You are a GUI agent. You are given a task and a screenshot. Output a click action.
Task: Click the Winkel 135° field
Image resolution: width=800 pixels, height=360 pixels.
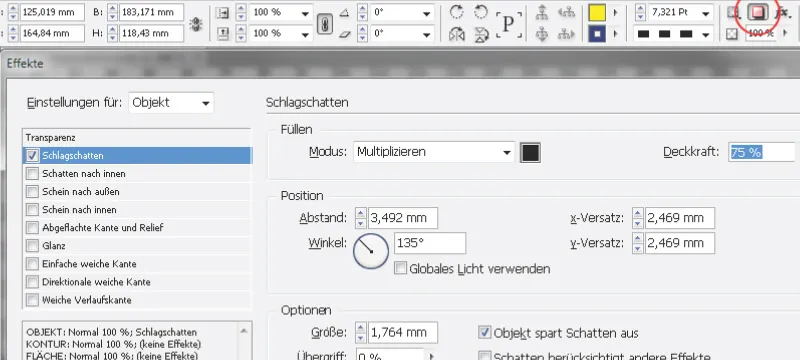[430, 243]
